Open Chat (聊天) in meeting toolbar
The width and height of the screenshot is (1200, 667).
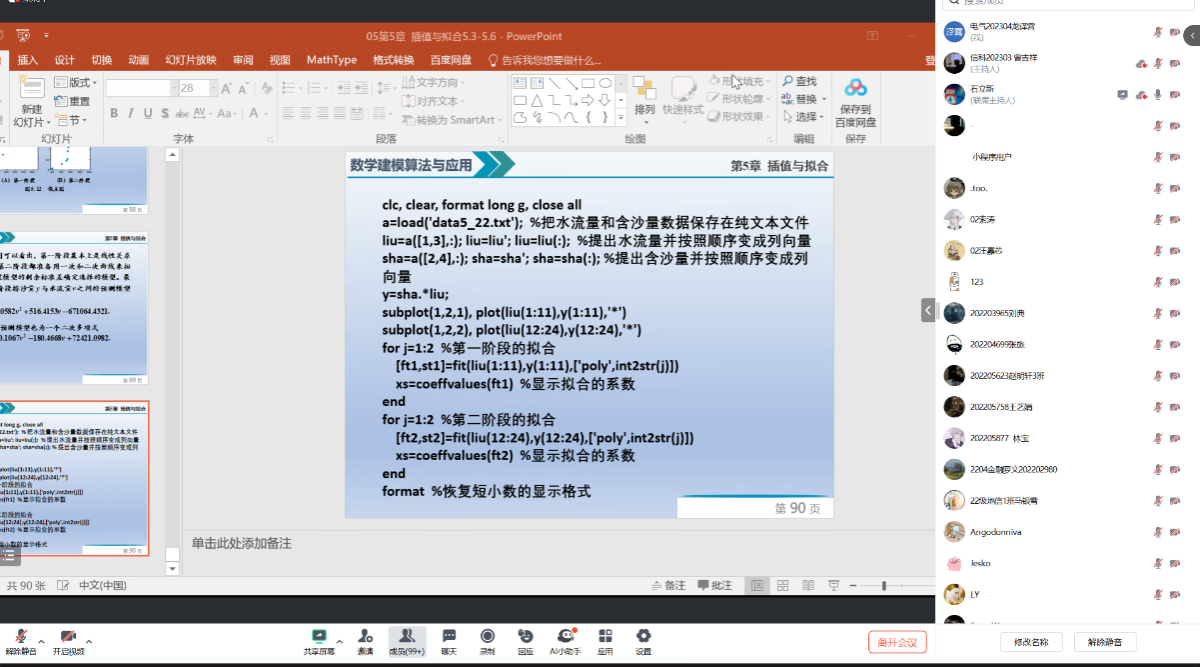pos(449,641)
